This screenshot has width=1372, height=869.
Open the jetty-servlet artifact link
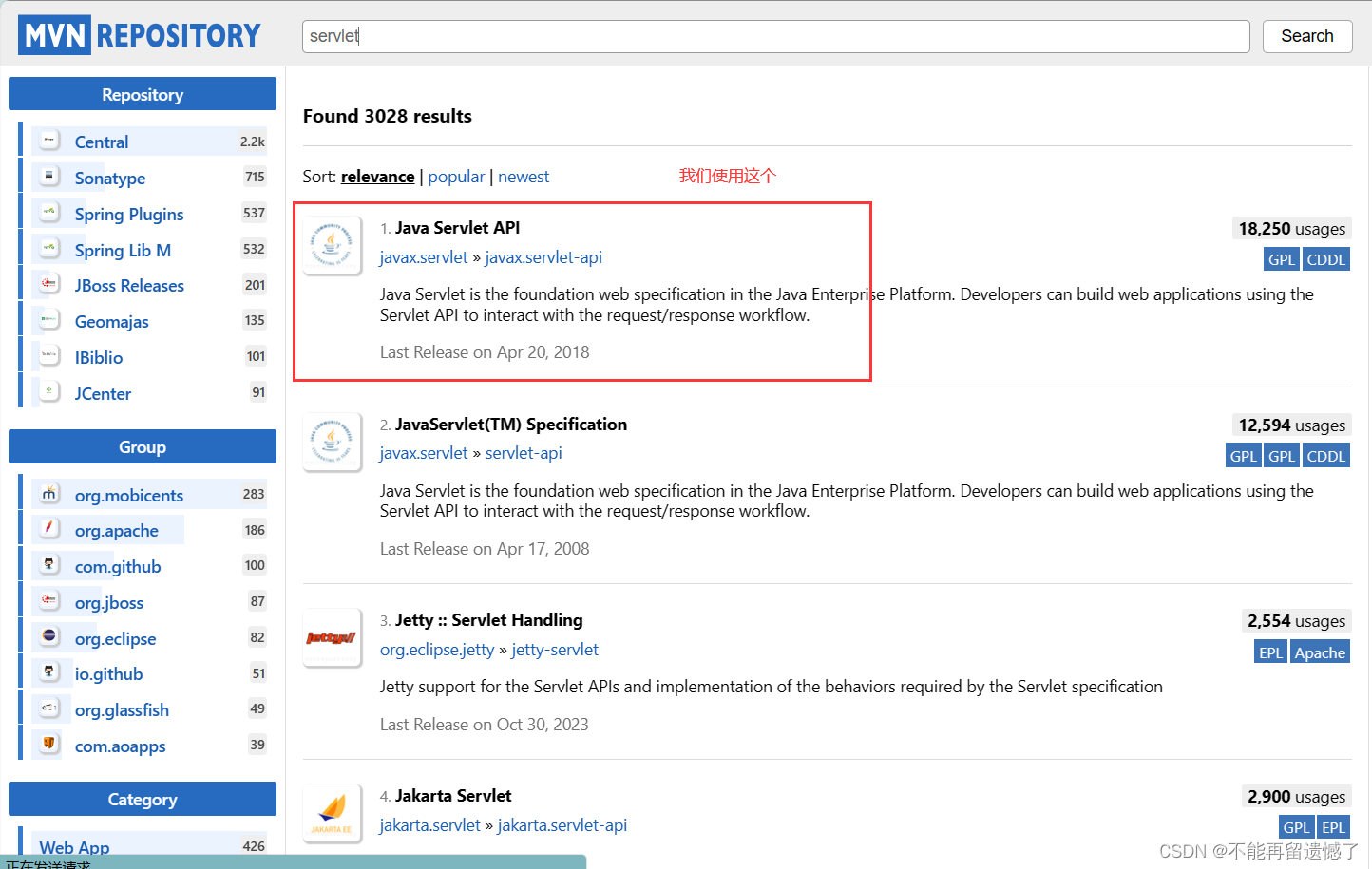pos(555,650)
